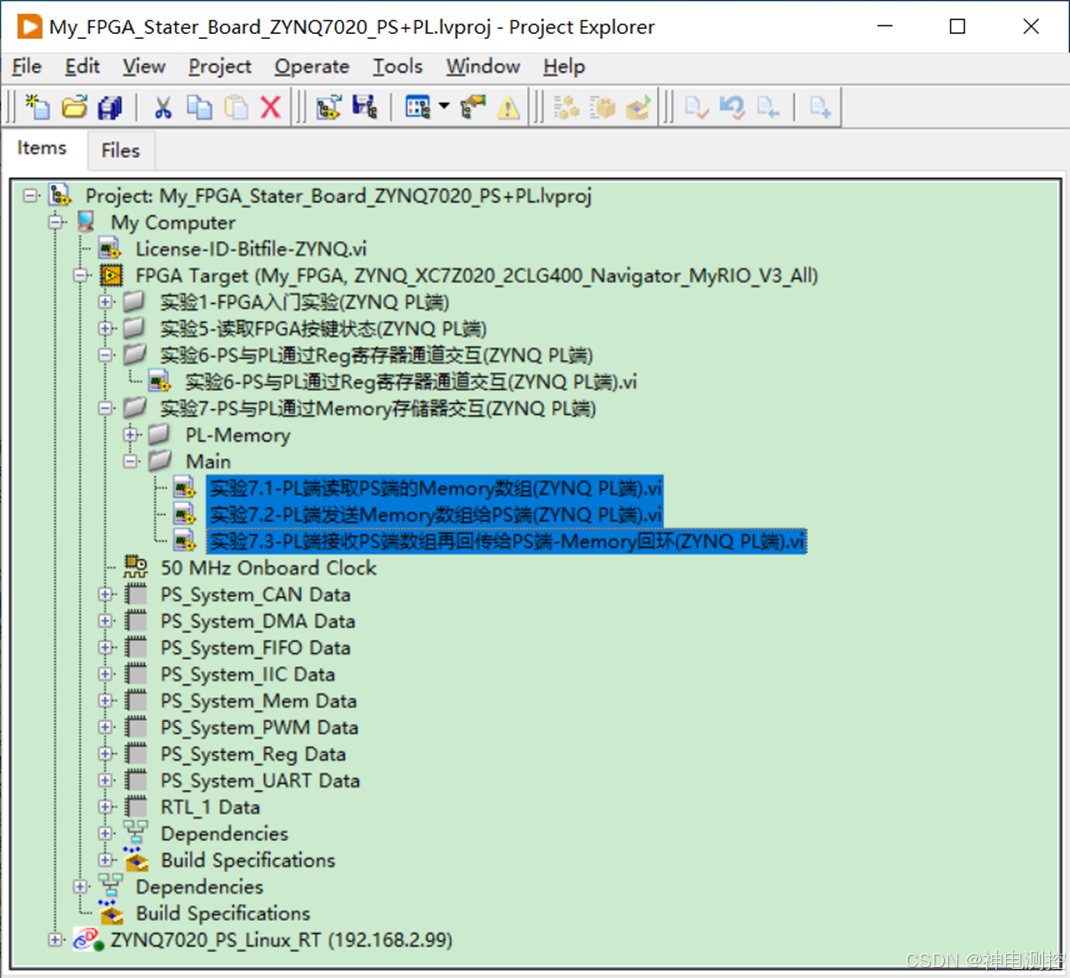Viewport: 1070px width, 978px height.
Task: Expand the 实验5 folder node
Action: [105, 328]
